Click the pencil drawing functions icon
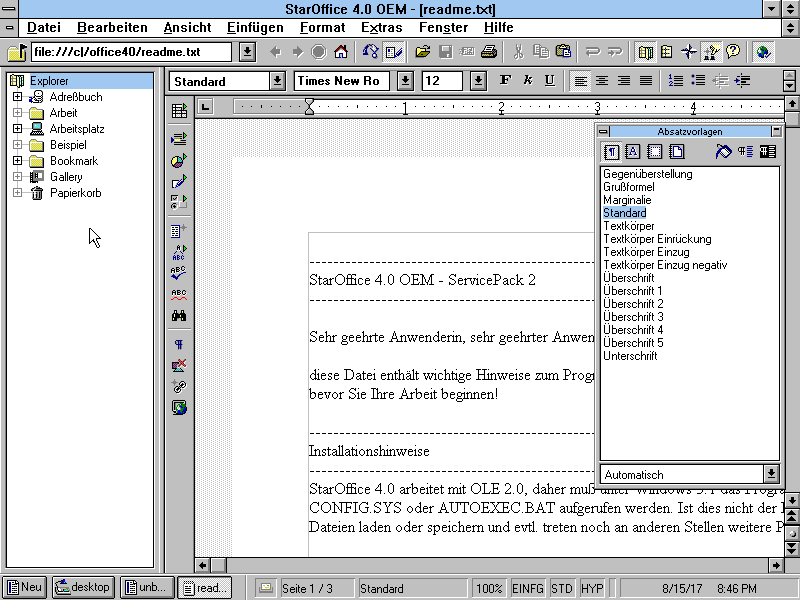 click(x=179, y=182)
